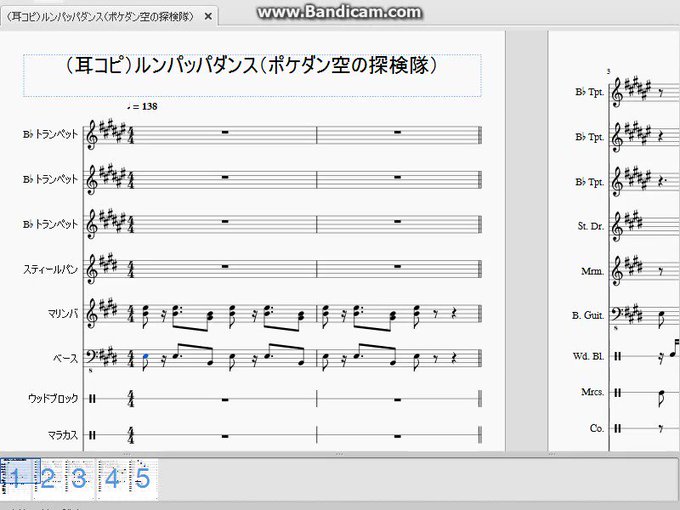Select the percussion clef on the マラカス staff
Screen dimensions: 680x510
click(x=92, y=435)
